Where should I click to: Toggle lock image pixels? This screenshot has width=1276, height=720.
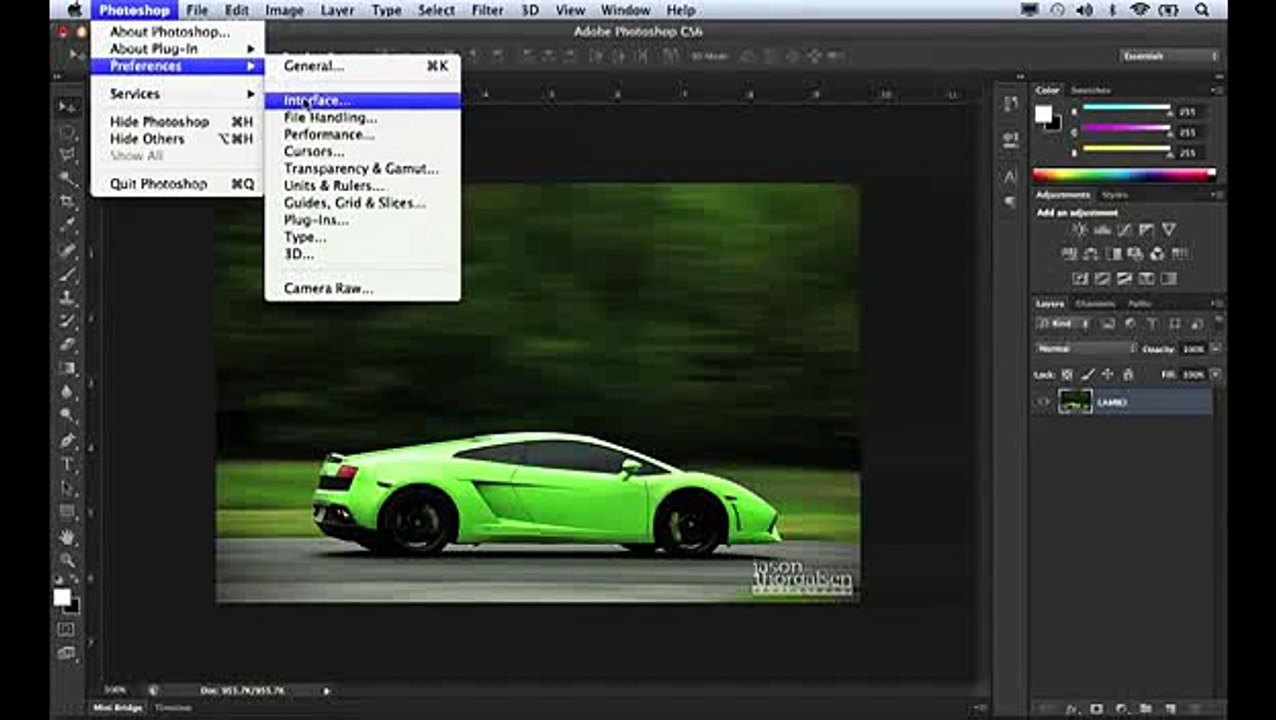point(1087,374)
